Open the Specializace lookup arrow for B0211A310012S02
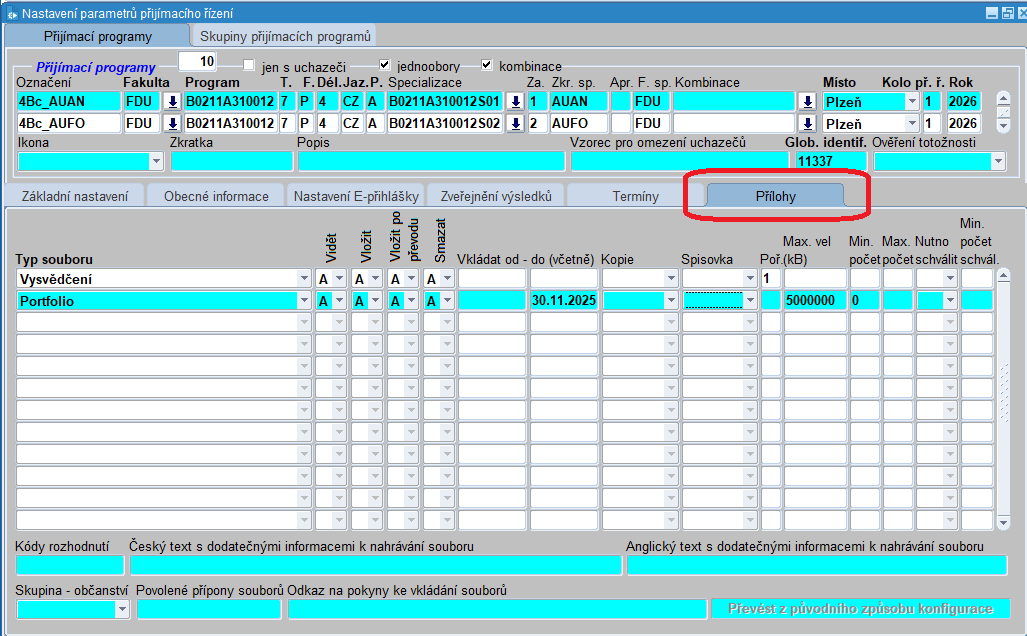The width and height of the screenshot is (1027, 636). [515, 123]
